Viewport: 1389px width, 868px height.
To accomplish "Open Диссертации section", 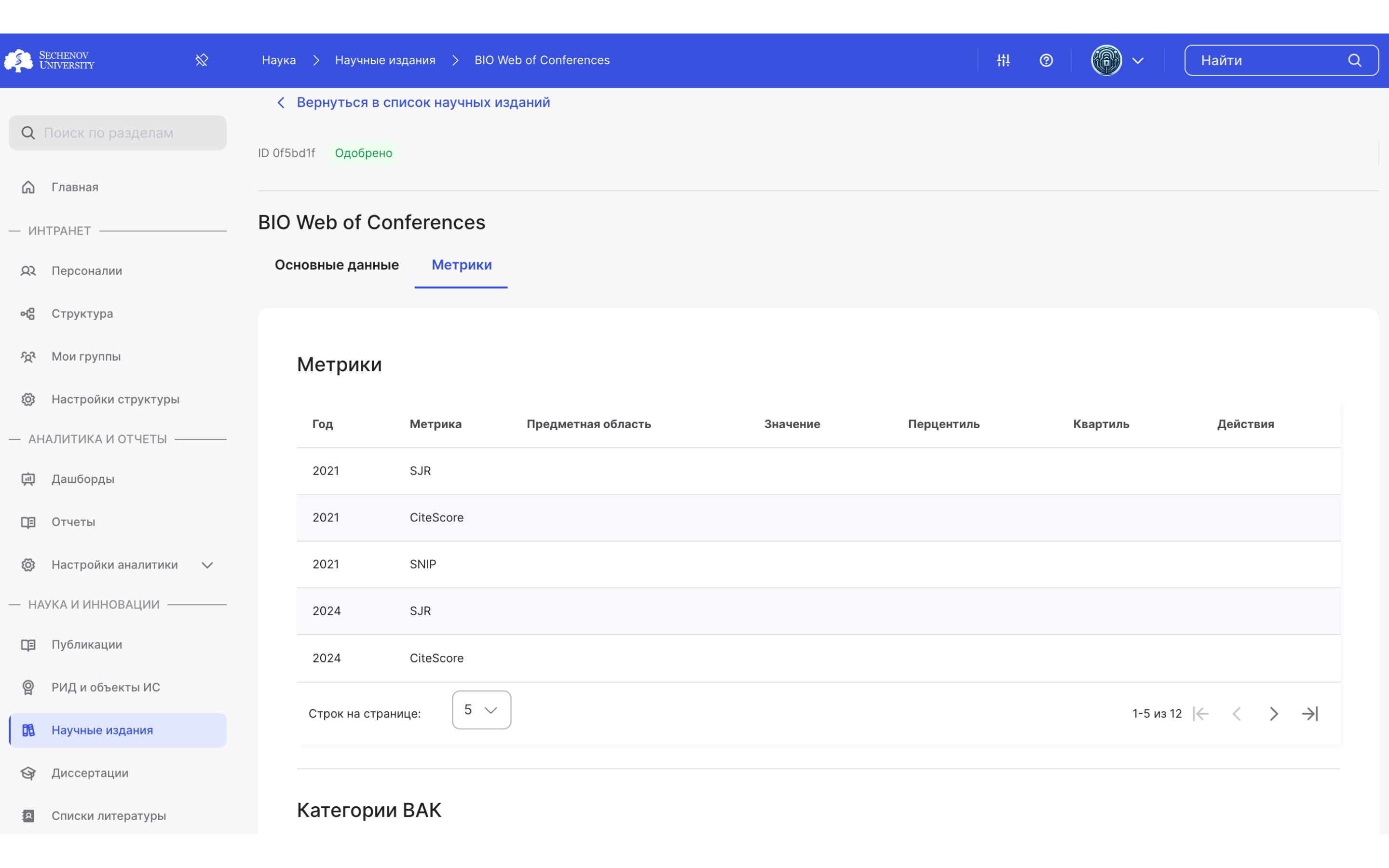I will click(118, 773).
